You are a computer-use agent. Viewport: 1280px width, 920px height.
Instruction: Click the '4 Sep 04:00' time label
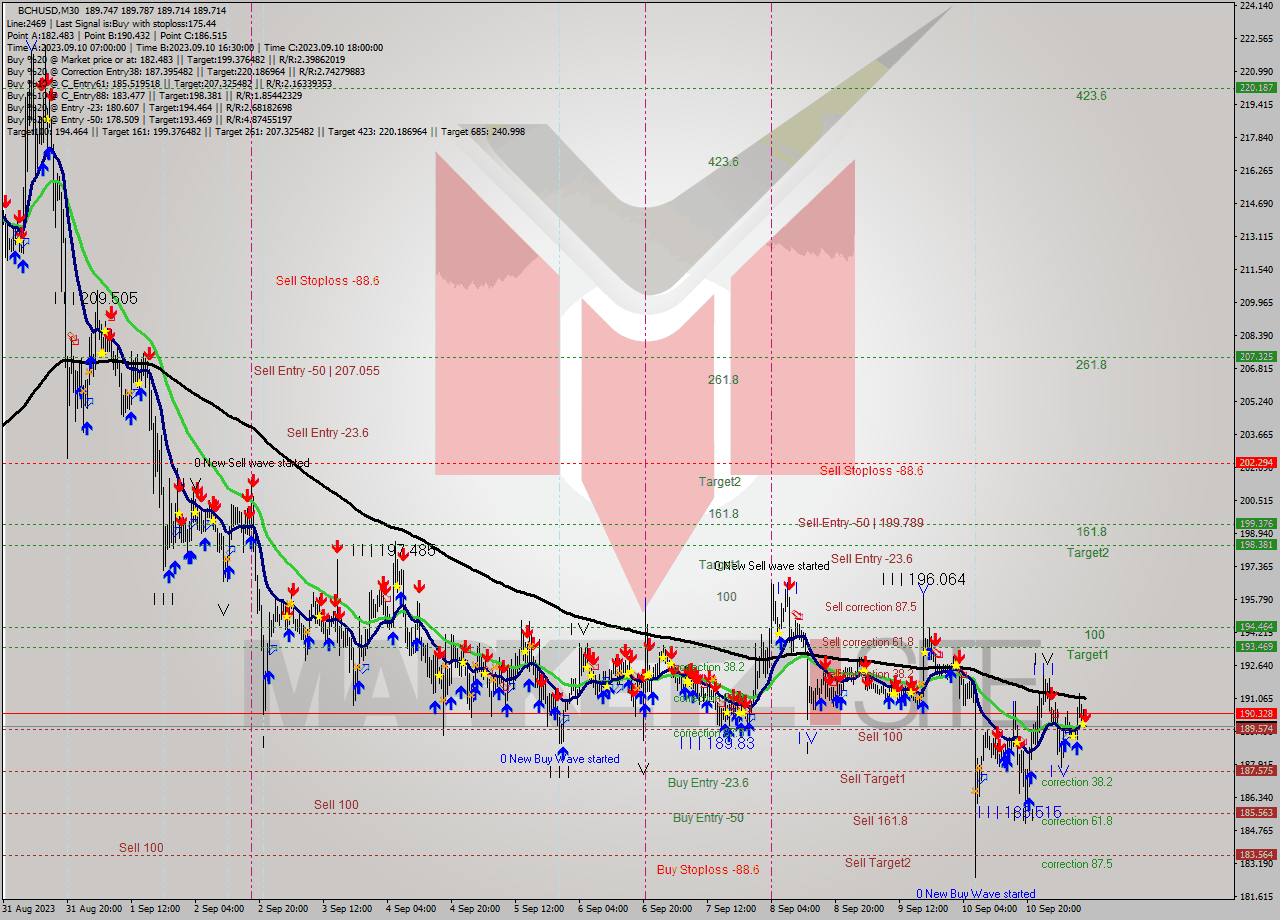click(411, 909)
